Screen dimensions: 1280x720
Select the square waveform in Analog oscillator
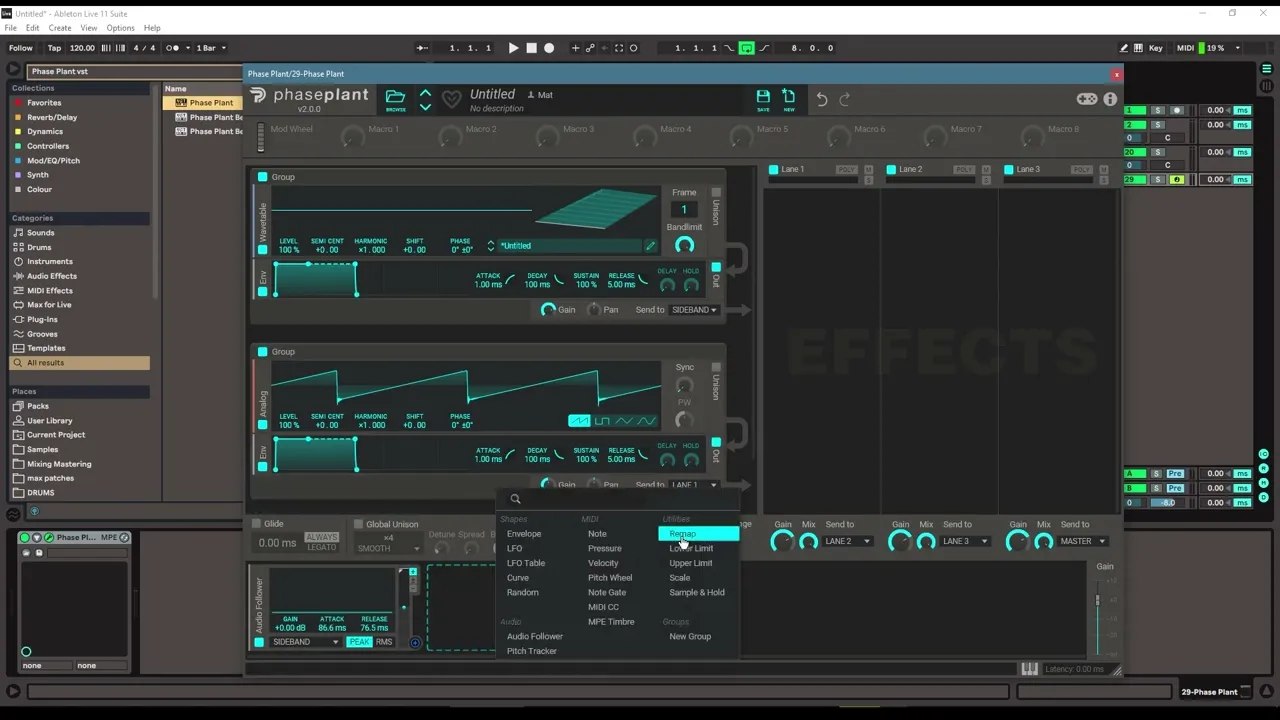click(603, 421)
